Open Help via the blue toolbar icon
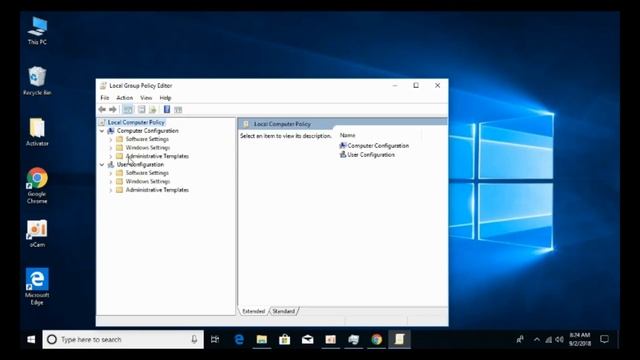 pos(167,109)
